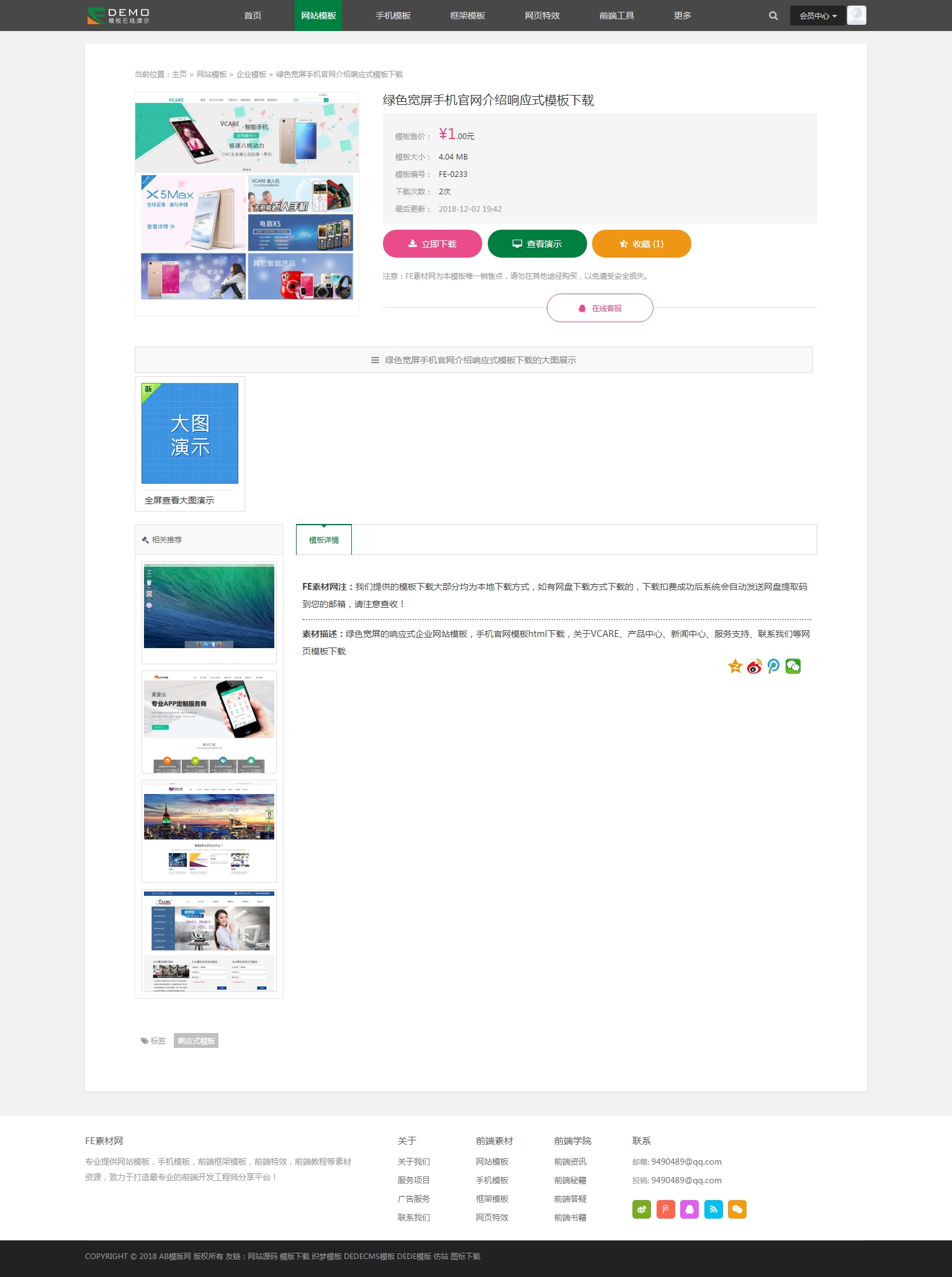The height and width of the screenshot is (1277, 952).
Task: Click the search magnifier icon in header
Action: (773, 16)
